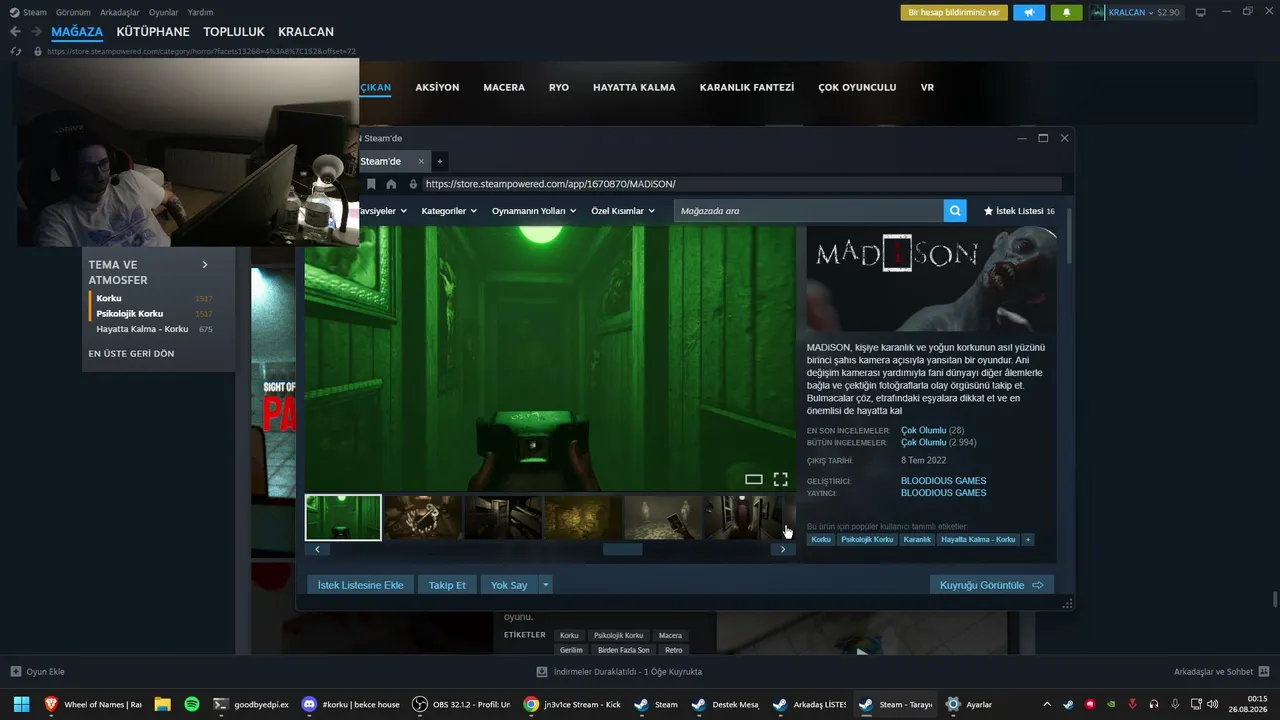Select the KARANLIK FANTEZİ category tab

[747, 87]
